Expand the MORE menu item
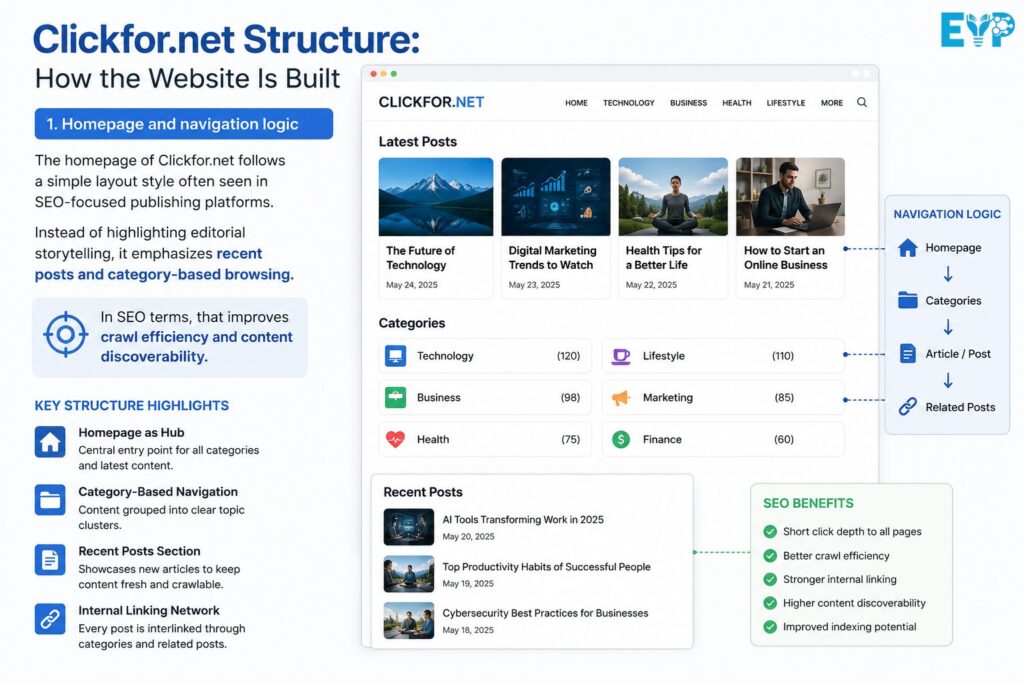This screenshot has height=683, width=1024. tap(831, 103)
